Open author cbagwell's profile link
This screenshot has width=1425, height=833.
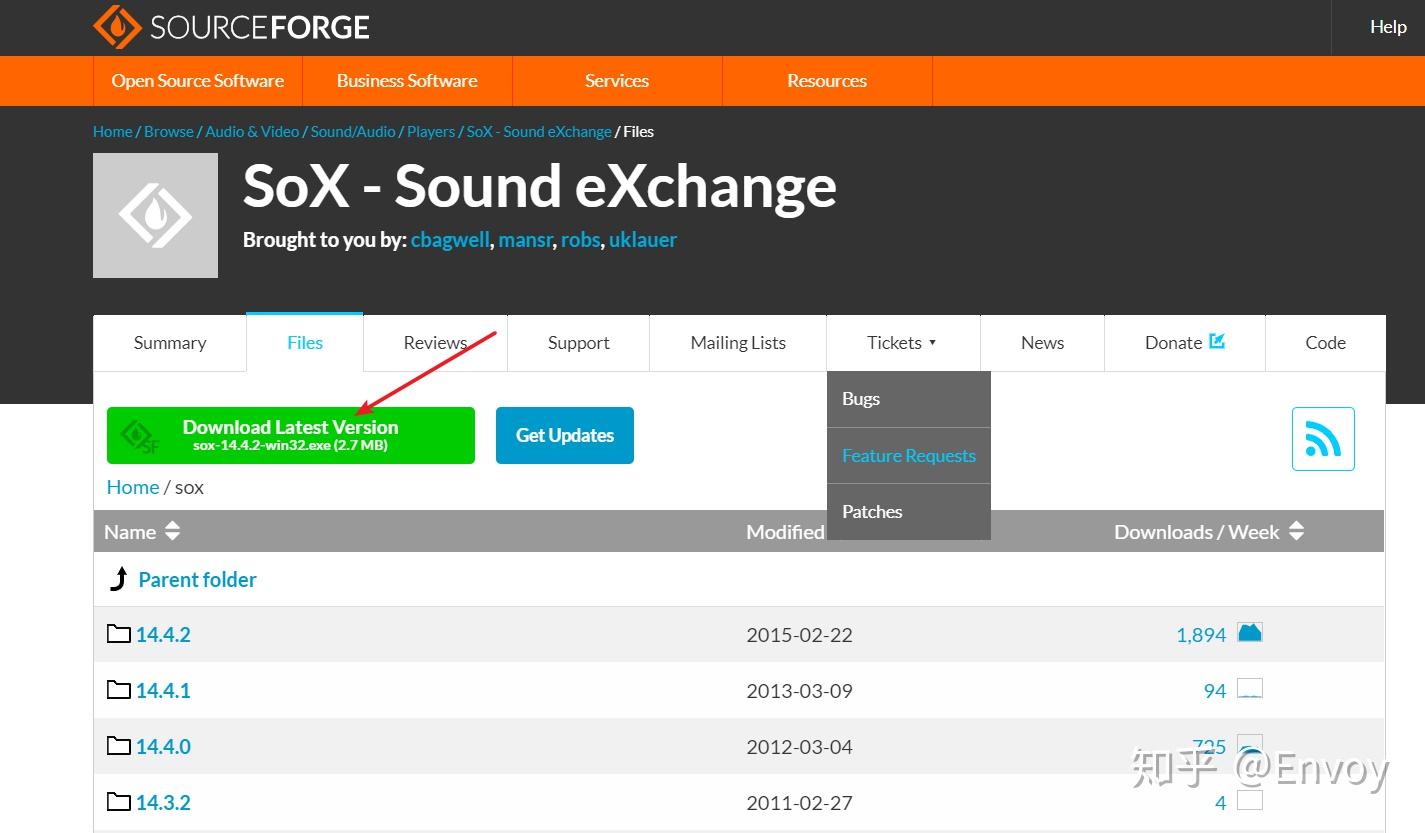tap(450, 240)
